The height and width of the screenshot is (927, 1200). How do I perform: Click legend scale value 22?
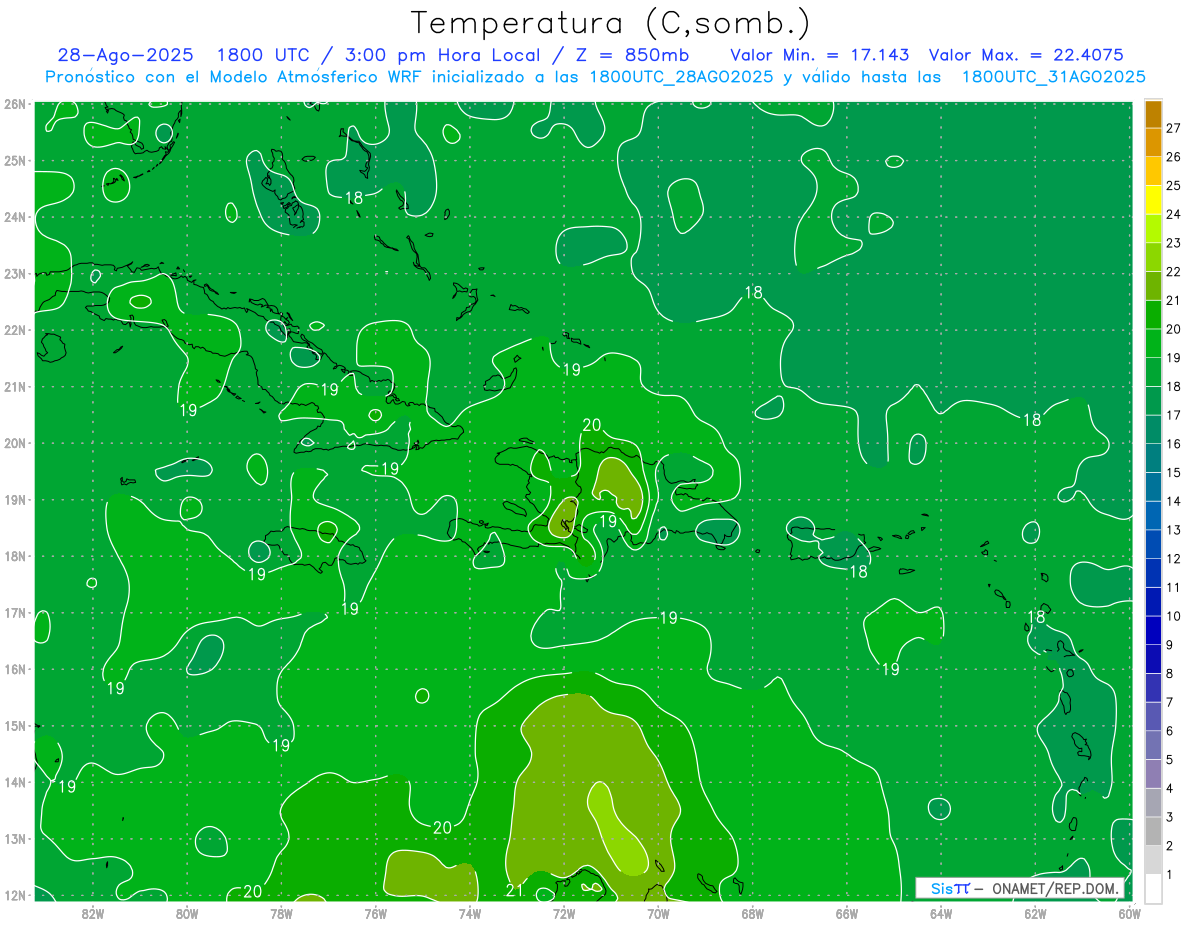pos(1173,271)
